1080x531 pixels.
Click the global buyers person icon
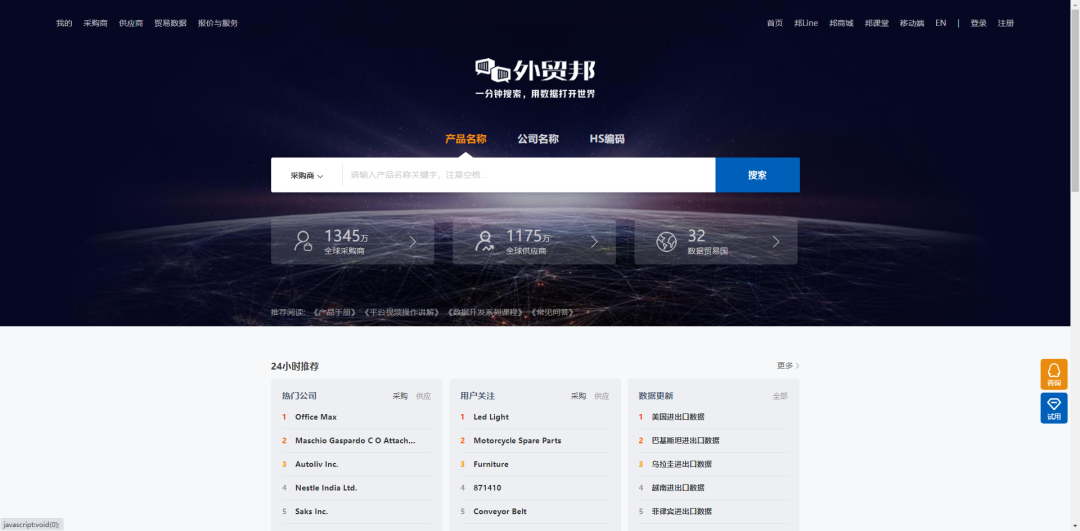pyautogui.click(x=302, y=241)
